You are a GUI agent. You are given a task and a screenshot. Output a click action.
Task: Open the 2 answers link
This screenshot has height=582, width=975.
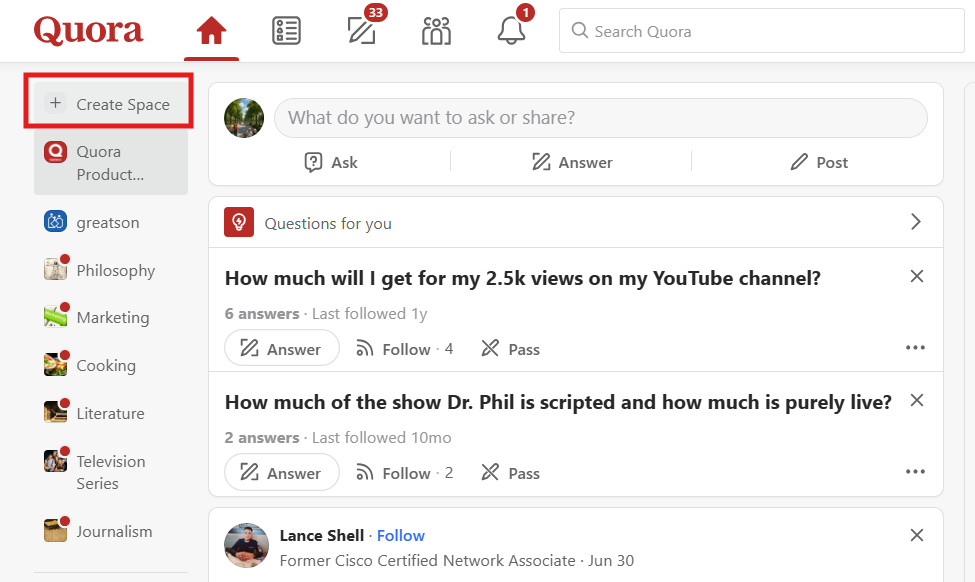tap(262, 438)
